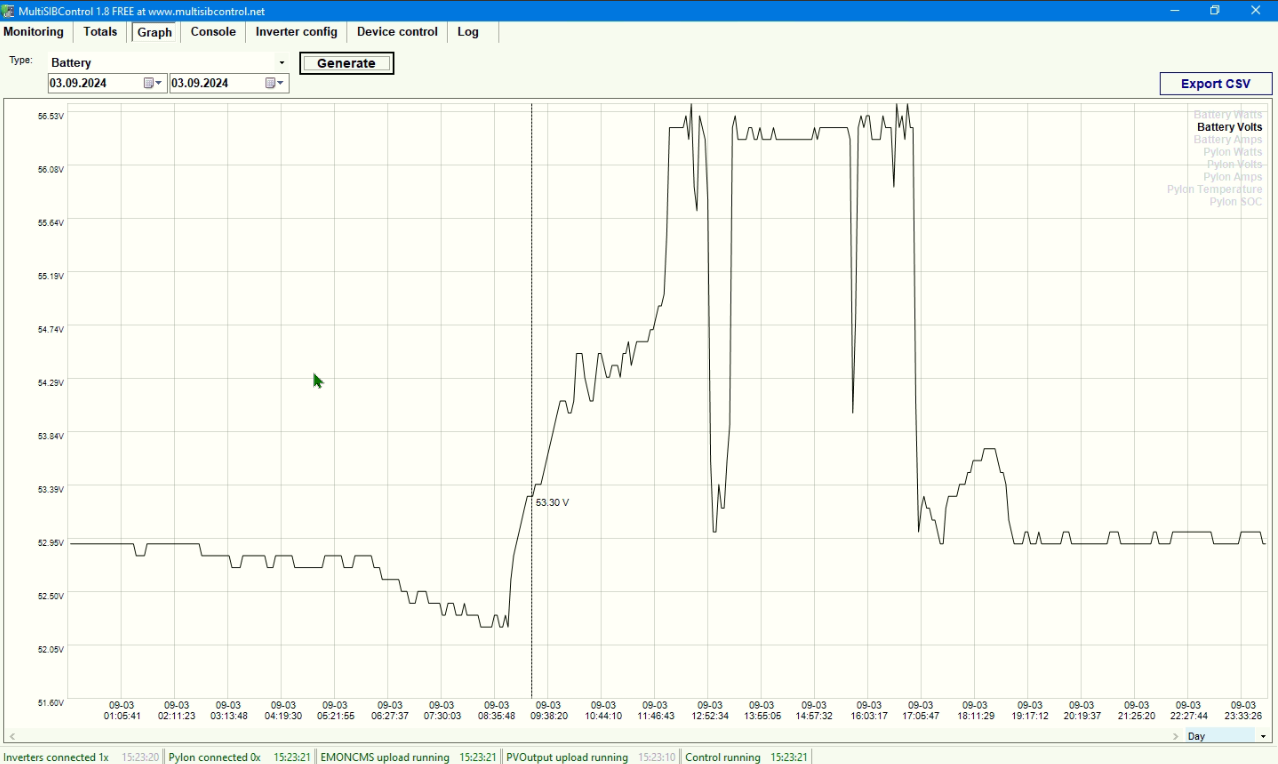Click the horizontal scrollbar right arrow

[x=1176, y=736]
